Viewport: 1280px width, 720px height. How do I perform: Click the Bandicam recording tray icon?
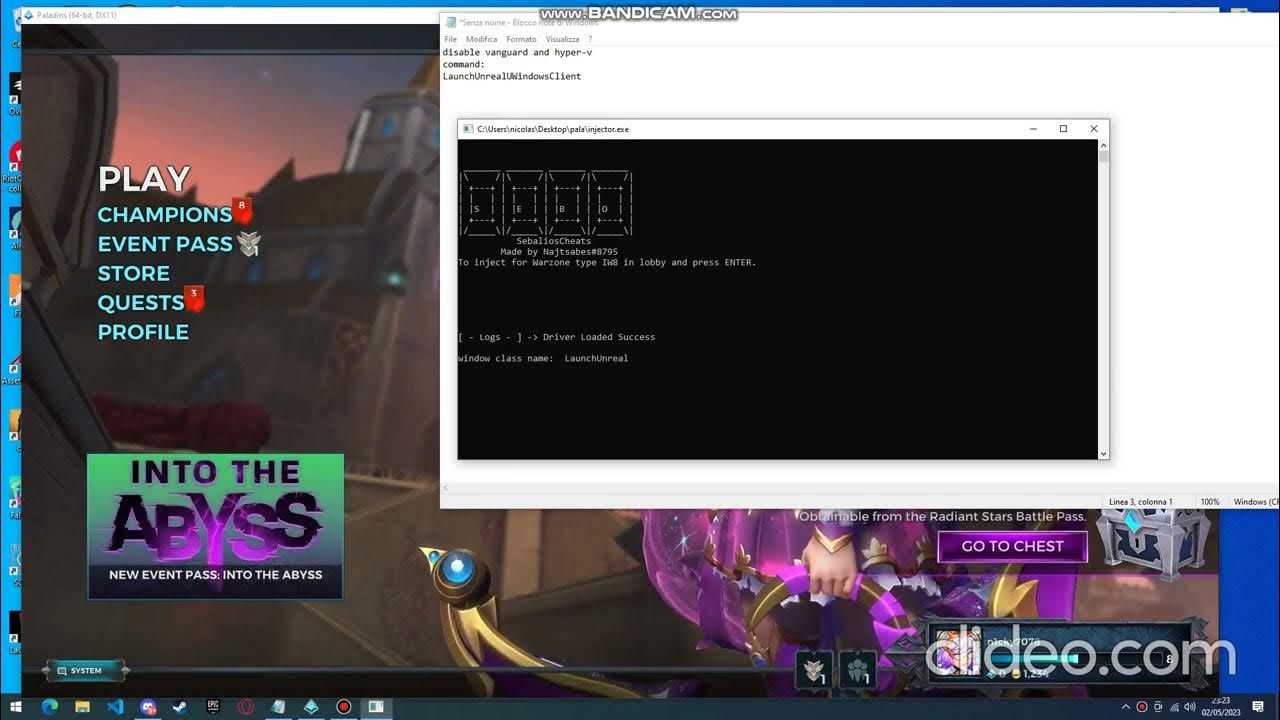coord(1142,707)
